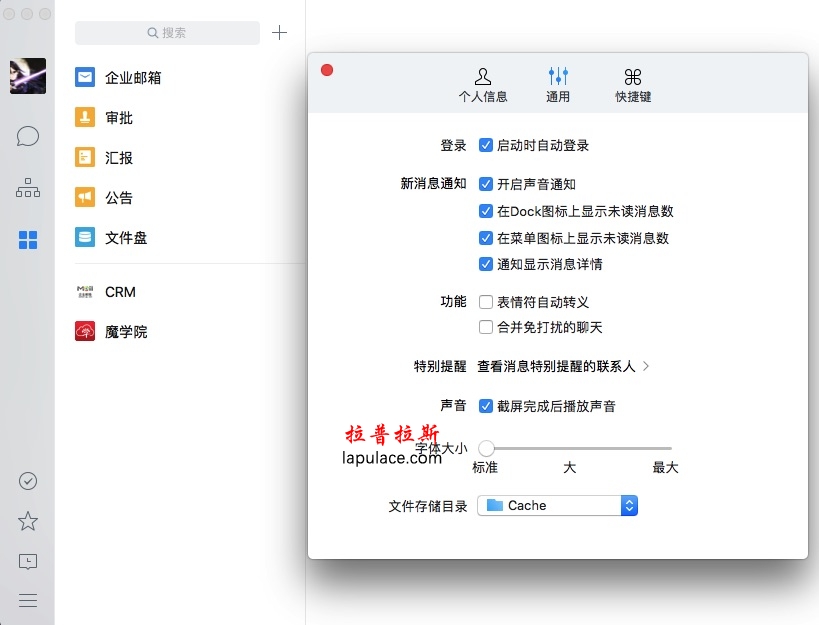Expand 查看消息特别提醒的联系人 chevron
This screenshot has width=819, height=625.
coord(646,366)
